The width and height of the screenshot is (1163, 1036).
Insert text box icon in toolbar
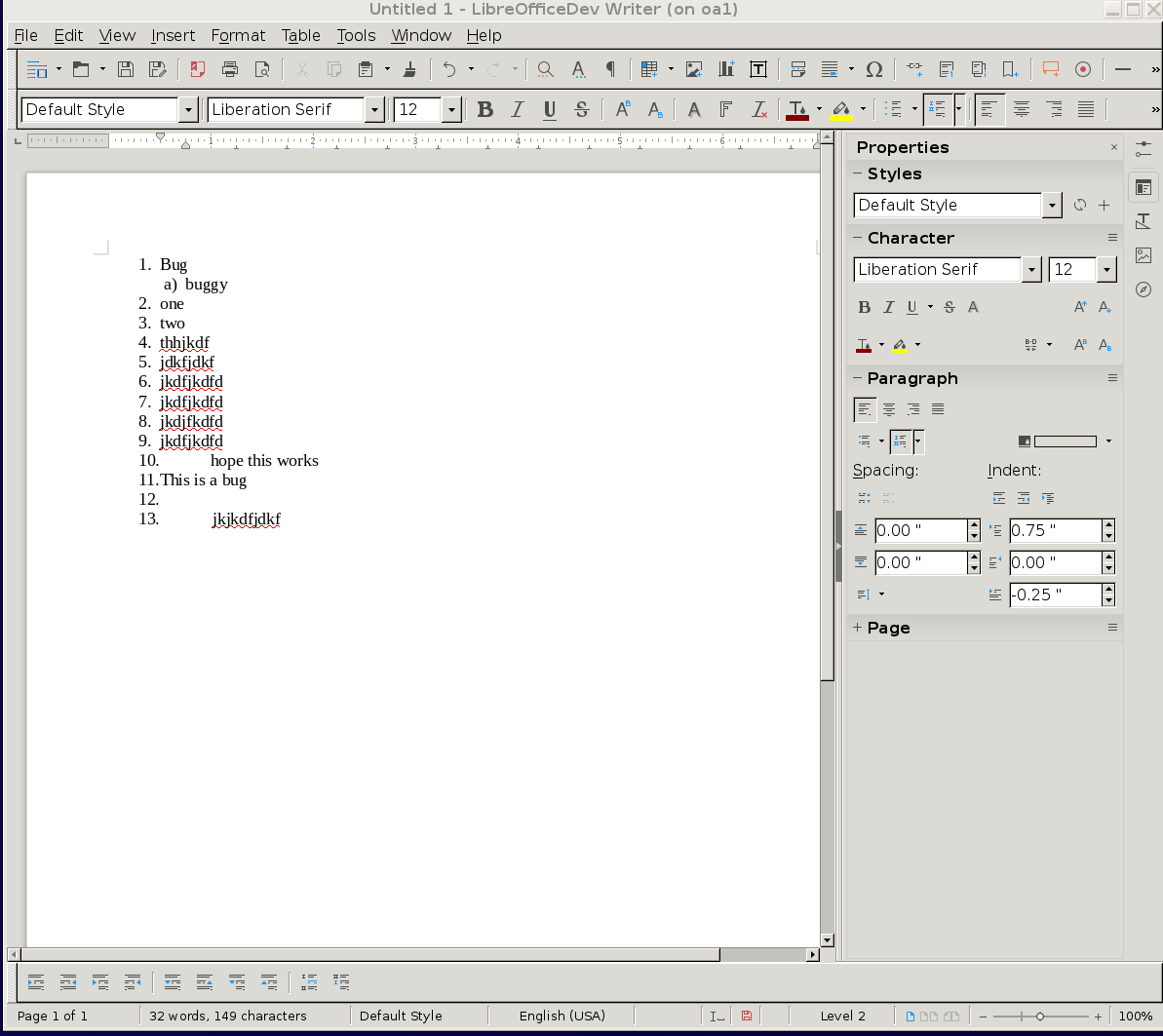coord(758,69)
